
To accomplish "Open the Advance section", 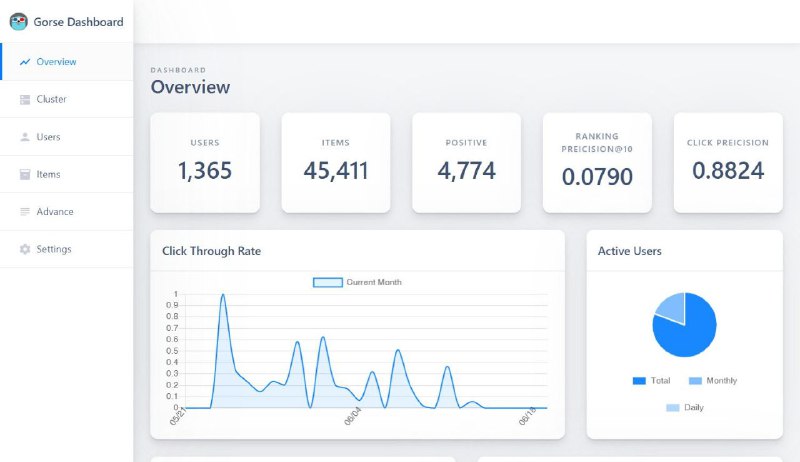I will [x=66, y=212].
